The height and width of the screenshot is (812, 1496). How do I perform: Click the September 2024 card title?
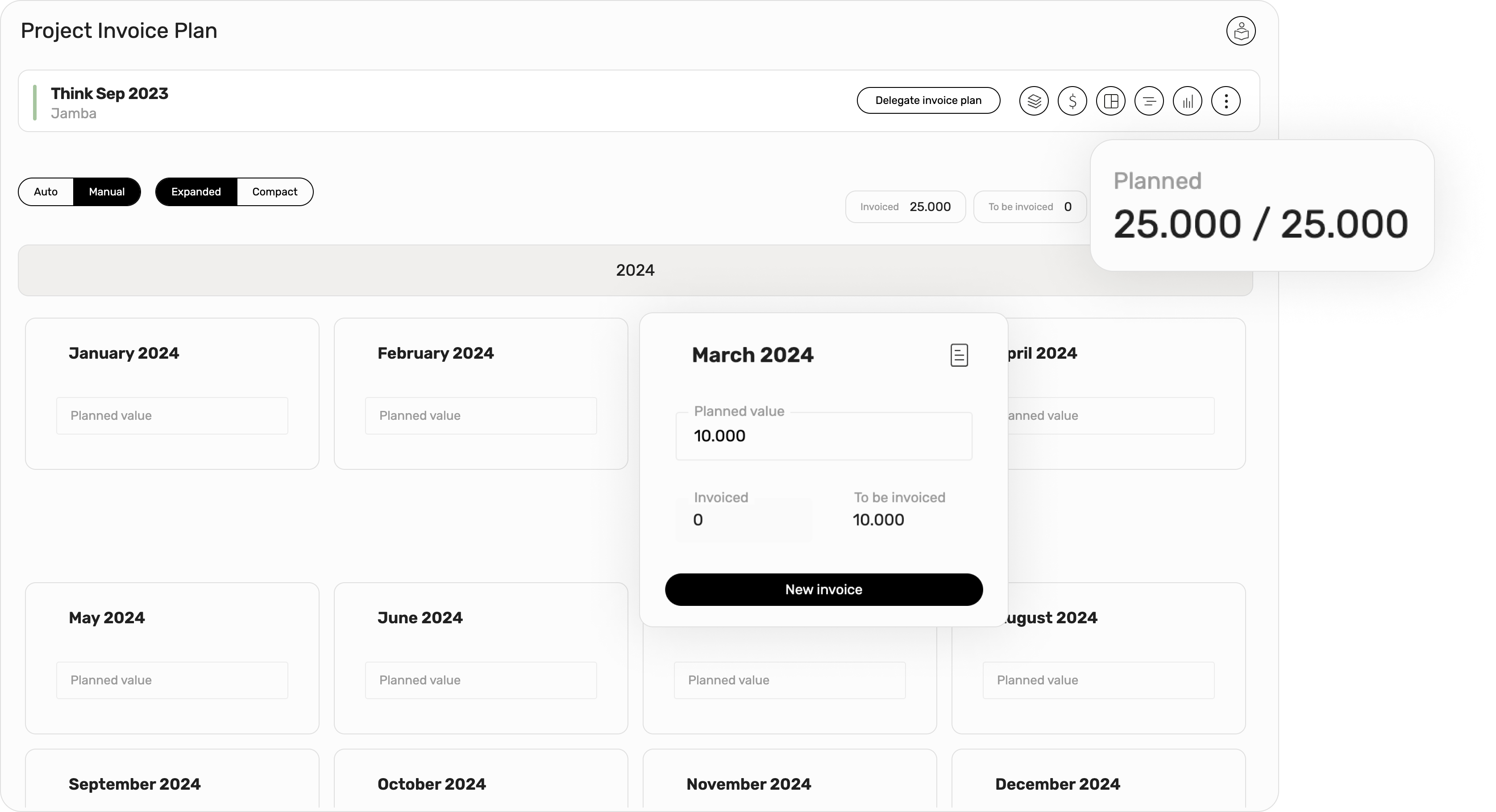pos(135,785)
